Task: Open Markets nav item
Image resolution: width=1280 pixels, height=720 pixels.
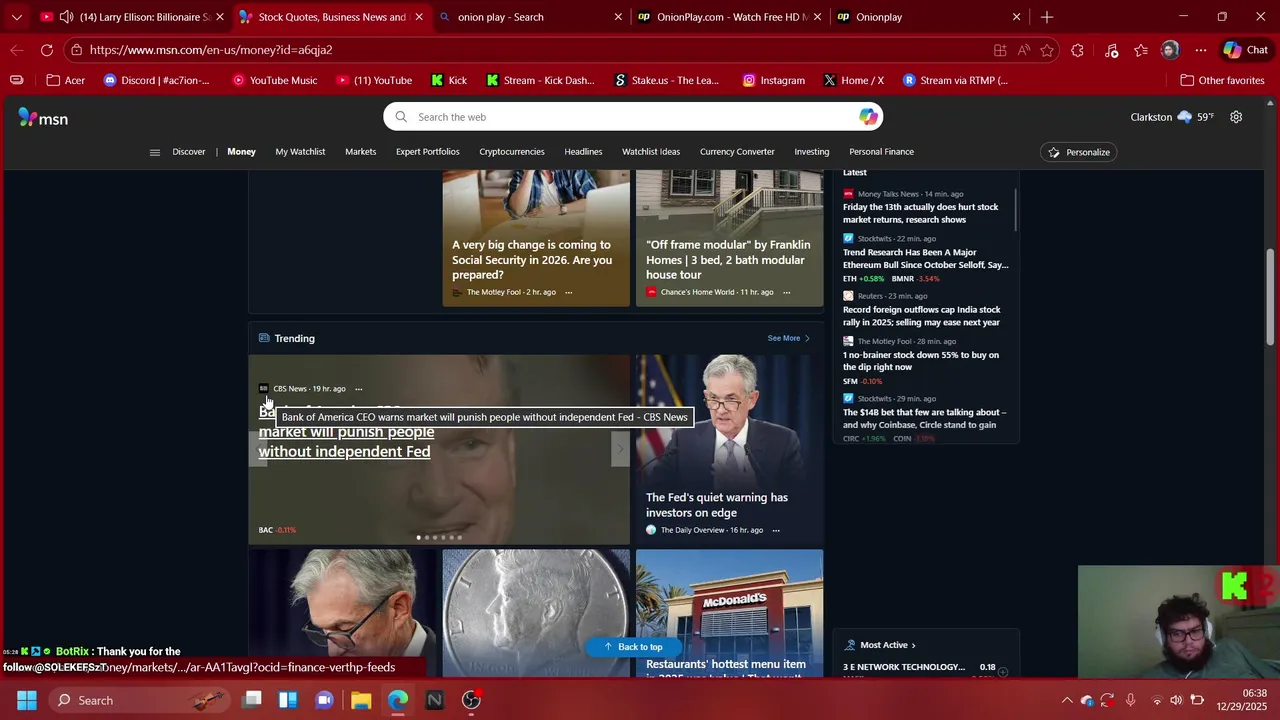Action: pyautogui.click(x=360, y=152)
